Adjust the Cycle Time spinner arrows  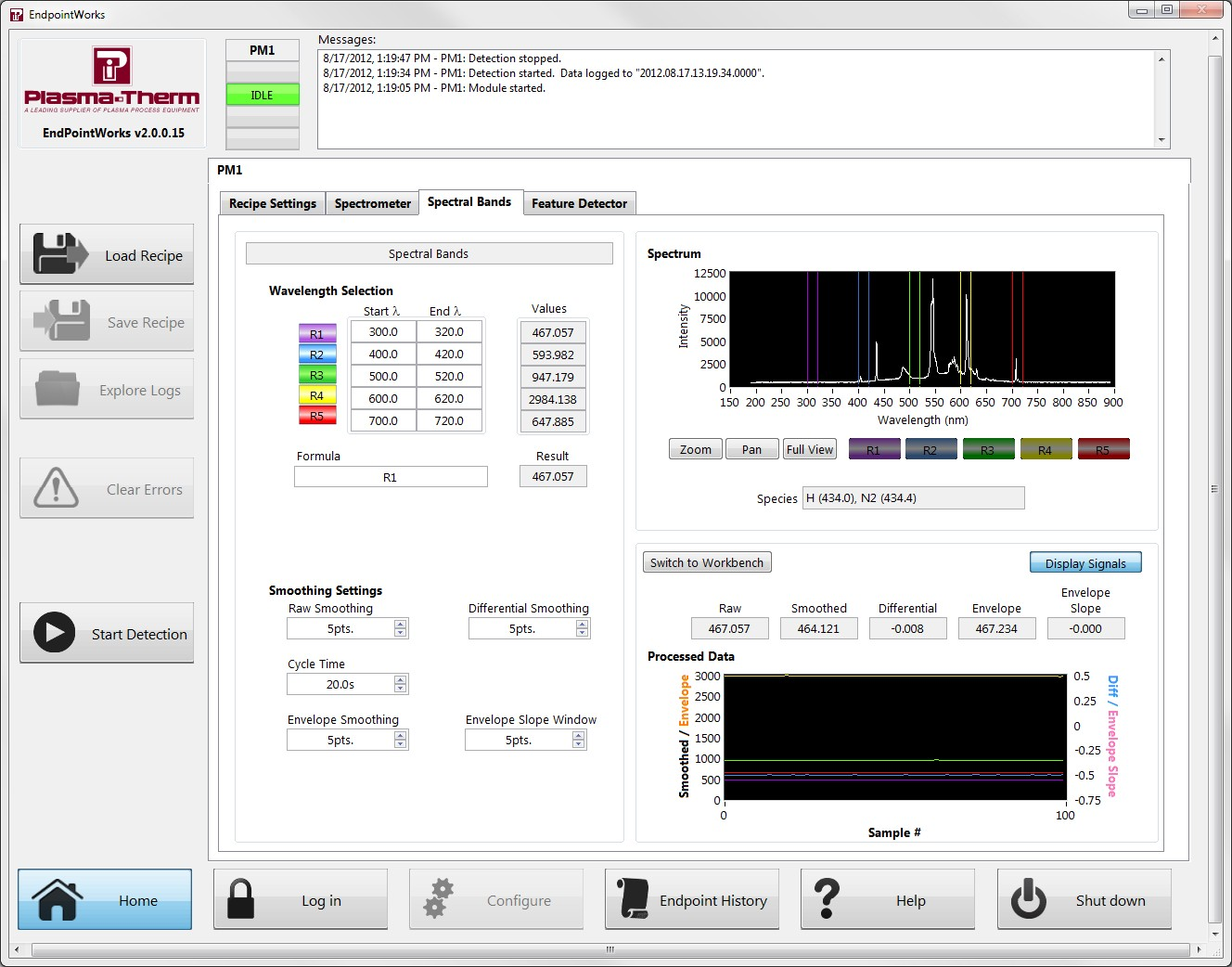click(x=400, y=684)
